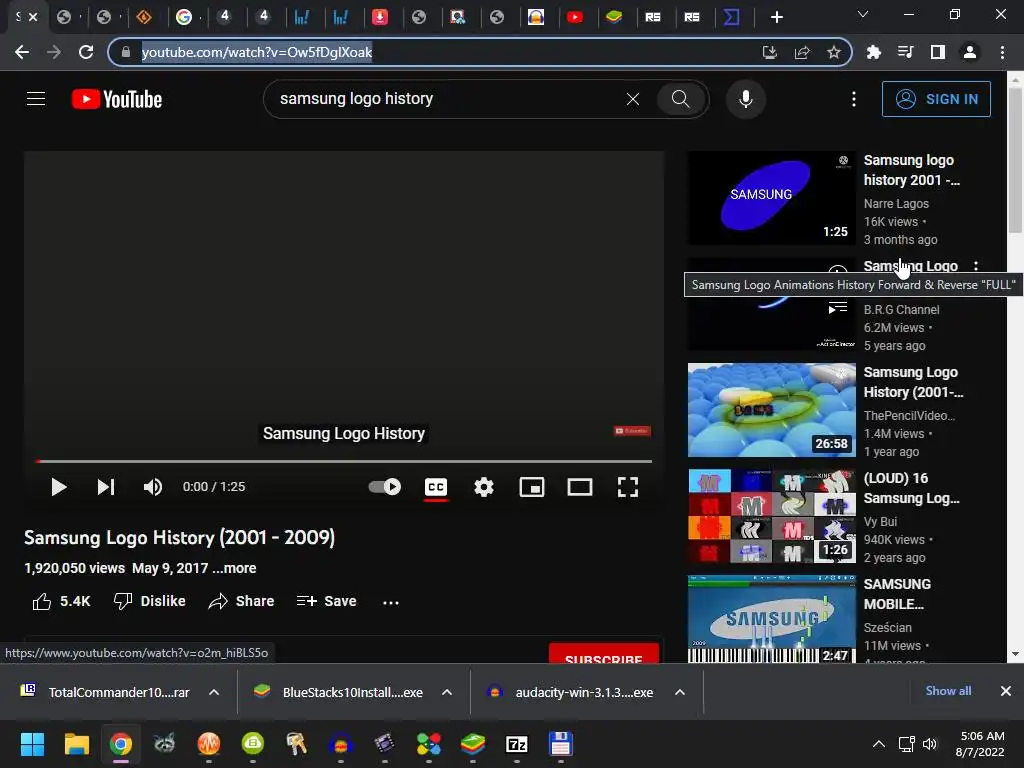Open File Explorer from taskbar
Screen dimensions: 1024x768
pos(76,744)
